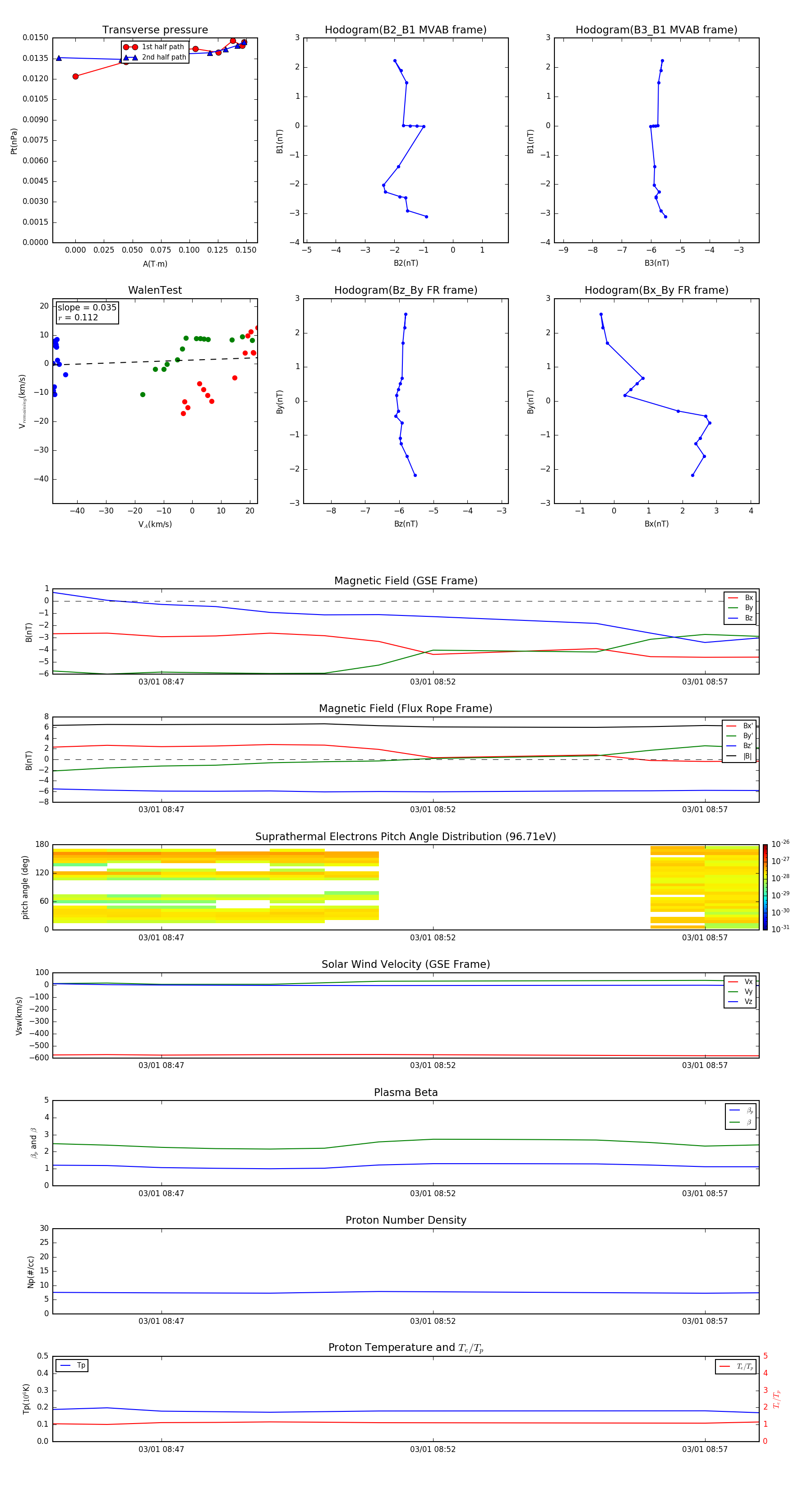Viewport: 812px width, 1489px height.
Task: Click the 'Vx' legend entry in Solar Wind Velocity
Action: pos(740,981)
